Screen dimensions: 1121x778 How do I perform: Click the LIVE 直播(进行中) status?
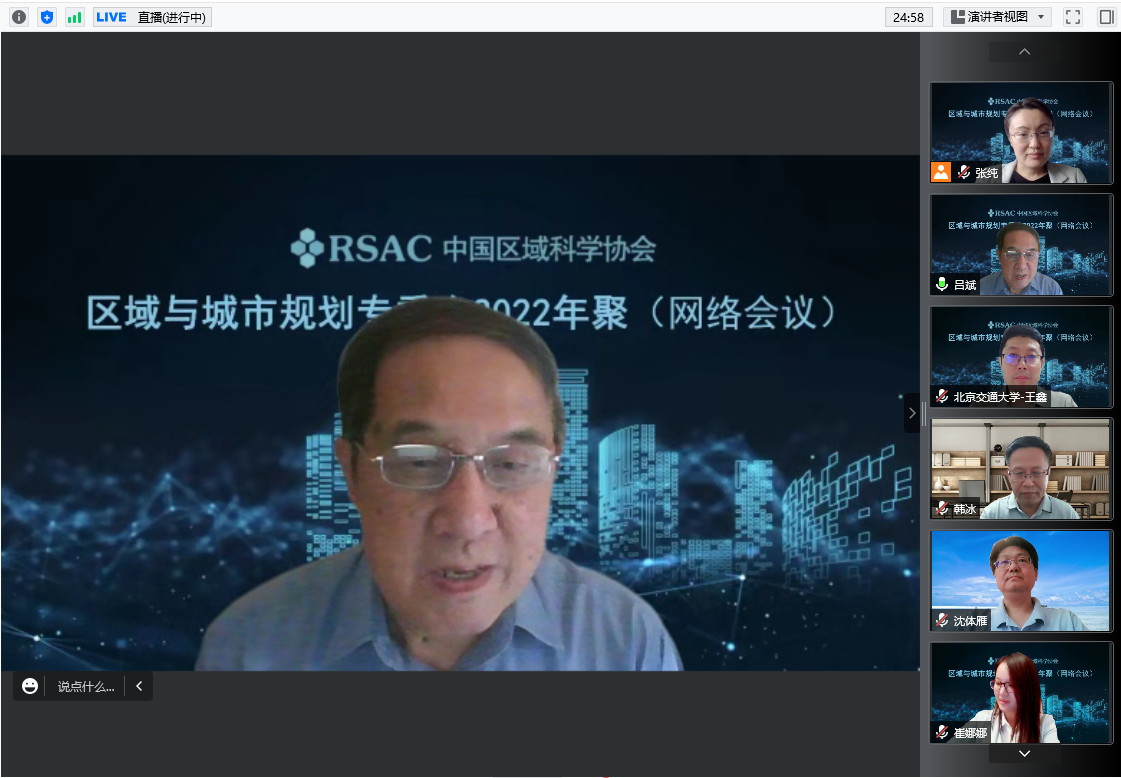point(152,17)
